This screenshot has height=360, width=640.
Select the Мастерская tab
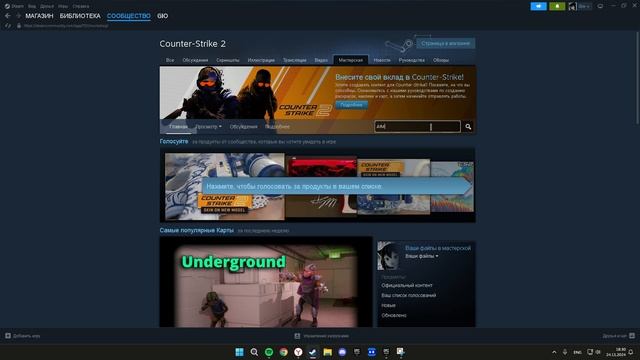click(x=351, y=60)
